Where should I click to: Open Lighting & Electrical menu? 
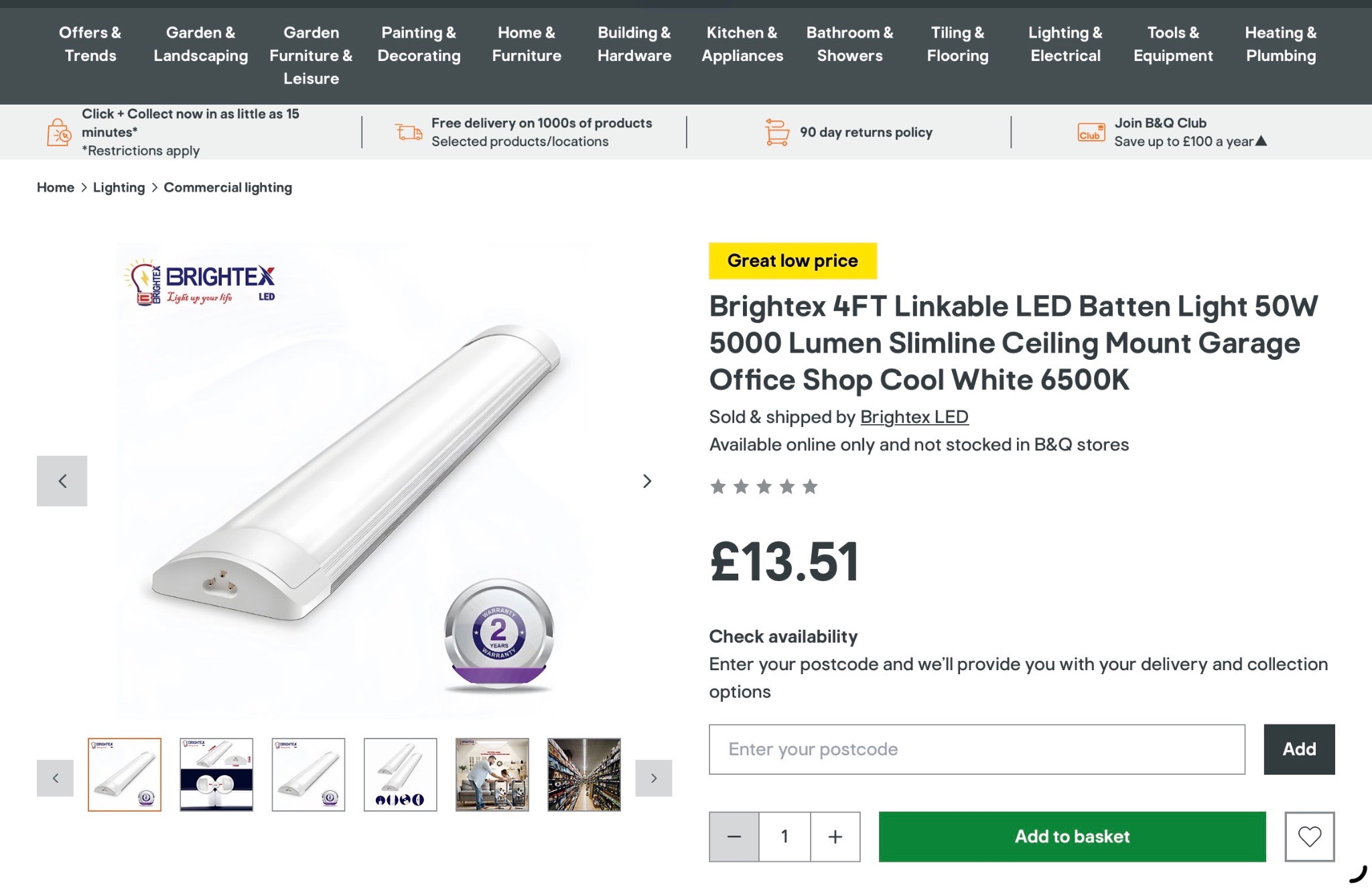[x=1065, y=44]
